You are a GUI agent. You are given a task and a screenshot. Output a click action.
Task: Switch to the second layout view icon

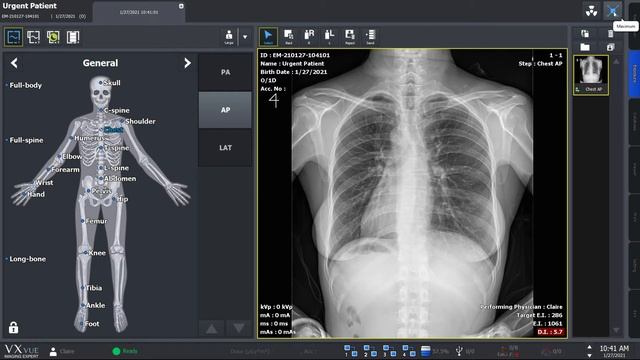click(33, 37)
